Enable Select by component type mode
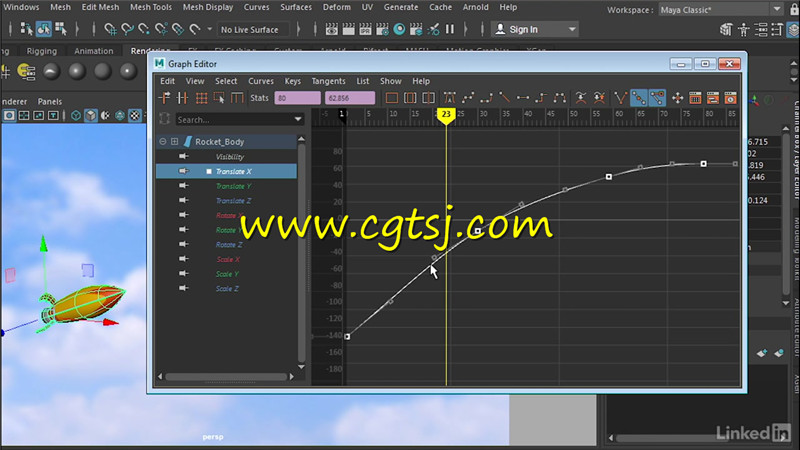800x450 pixels. tap(61, 29)
